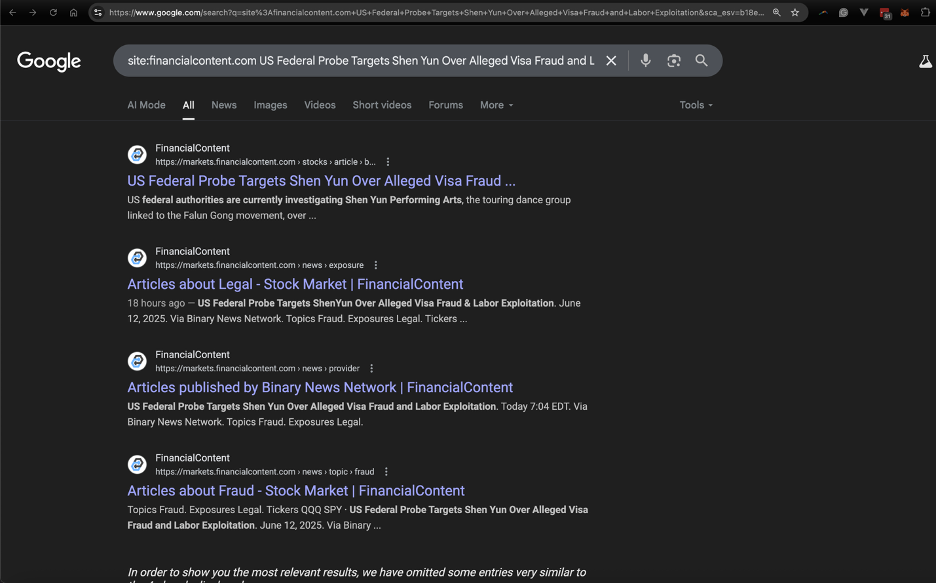Start voice search with microphone
936x584 pixels.
coord(645,60)
